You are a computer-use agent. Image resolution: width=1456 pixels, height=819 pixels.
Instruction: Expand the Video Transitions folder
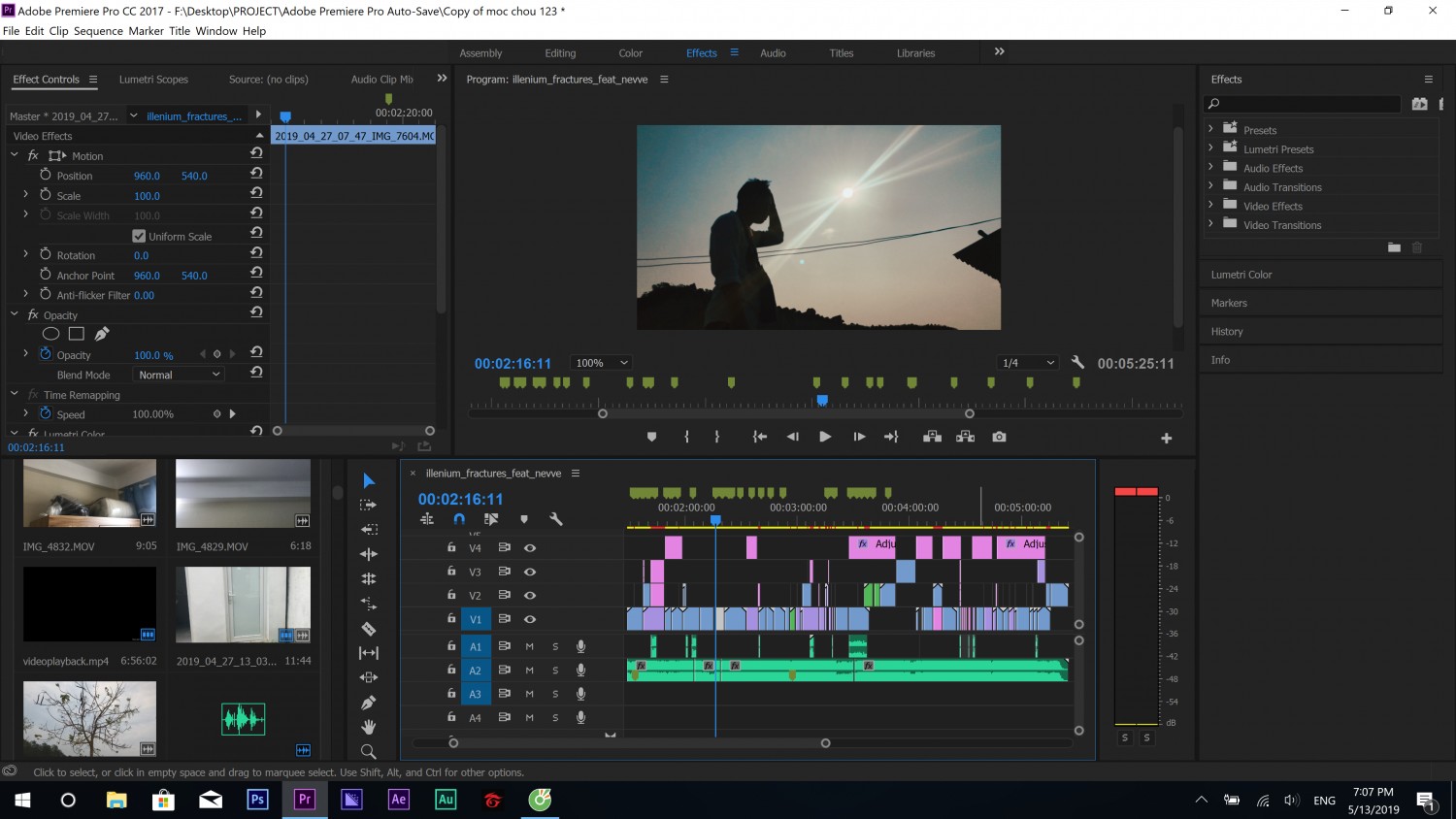(x=1210, y=224)
